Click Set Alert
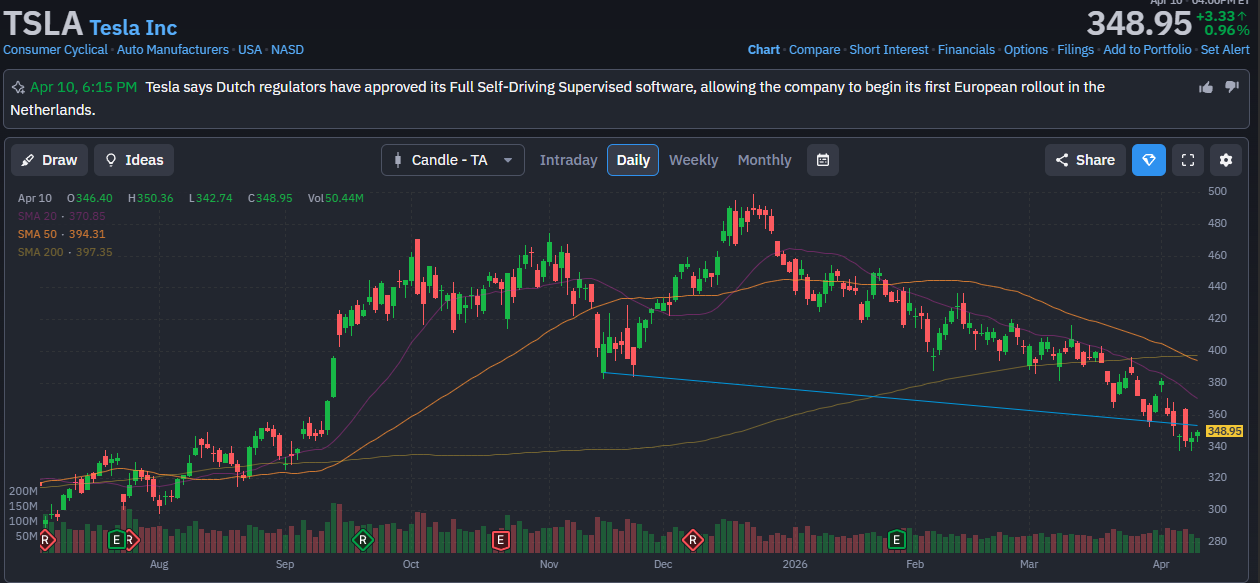The width and height of the screenshot is (1260, 583). point(1225,49)
